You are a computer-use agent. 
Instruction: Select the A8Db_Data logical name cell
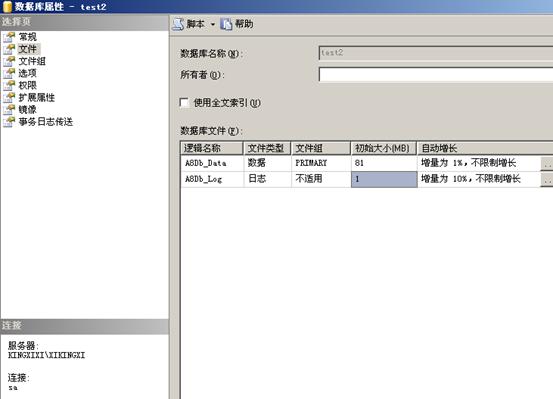pos(212,163)
